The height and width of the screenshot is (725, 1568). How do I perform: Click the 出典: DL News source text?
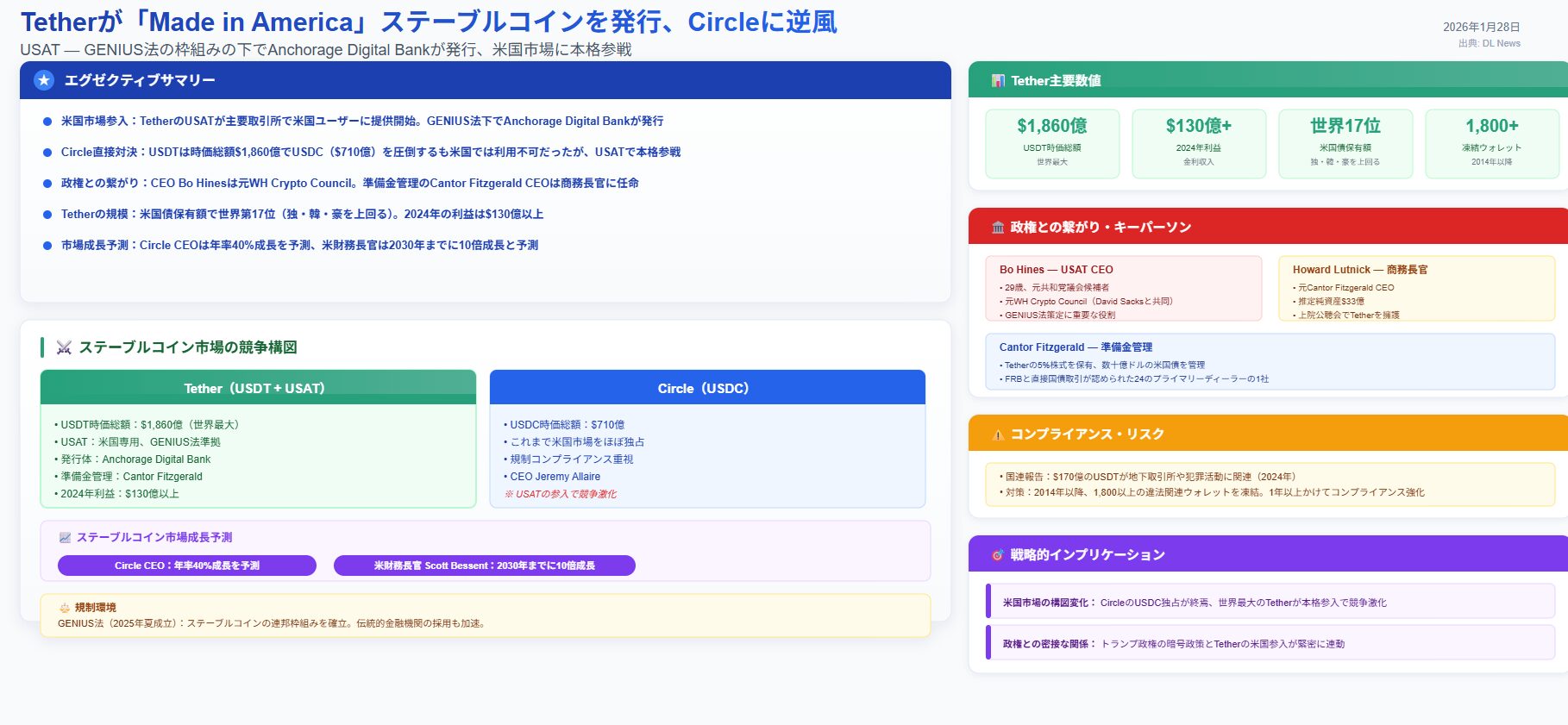tap(1489, 44)
